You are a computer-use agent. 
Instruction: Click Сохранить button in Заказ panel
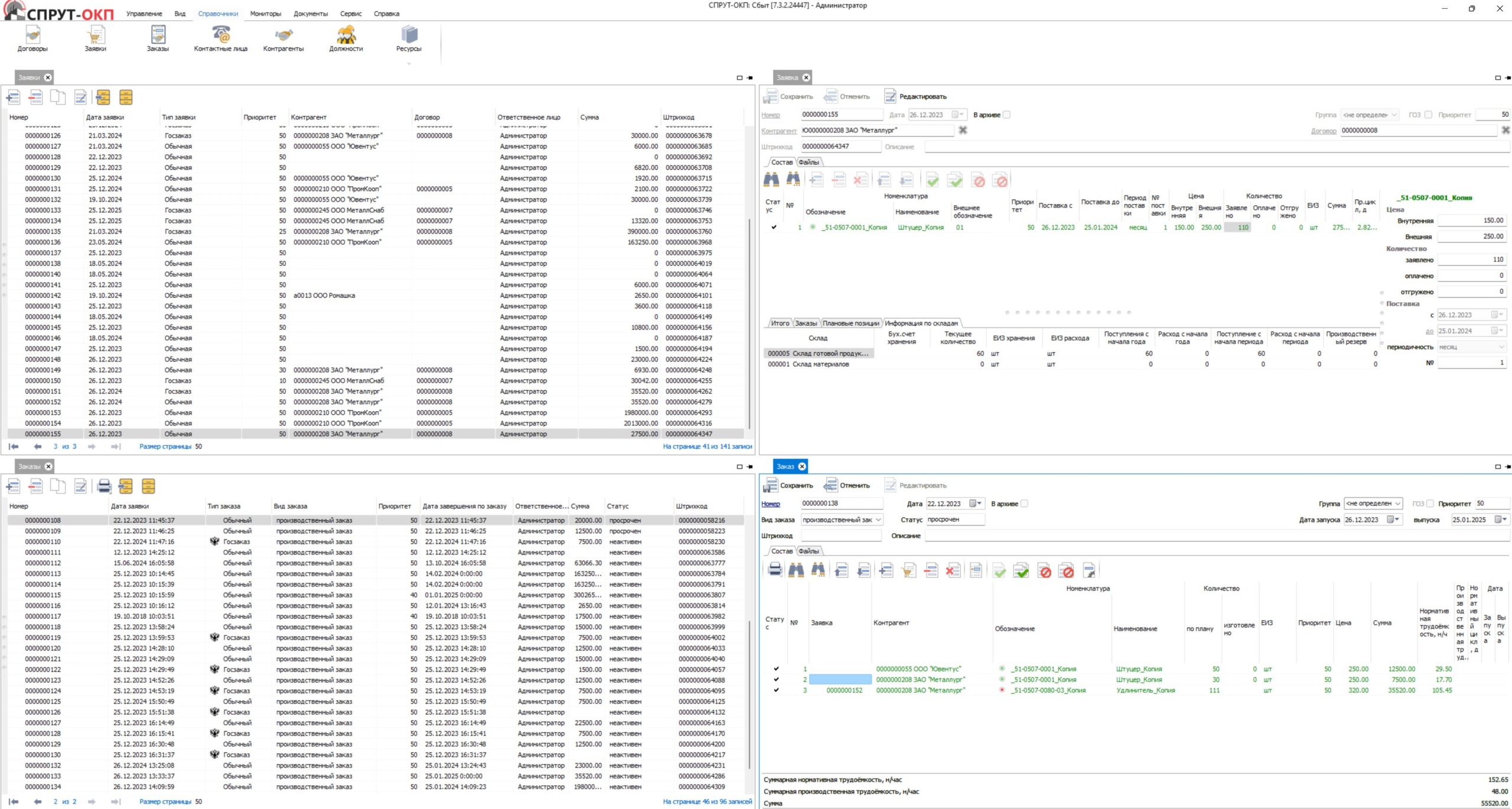click(788, 485)
